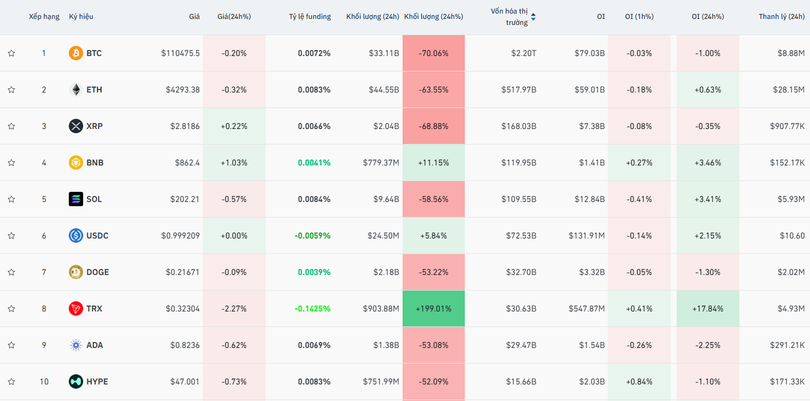
Task: Click the BTC price $110475.5 cell
Action: 180,53
